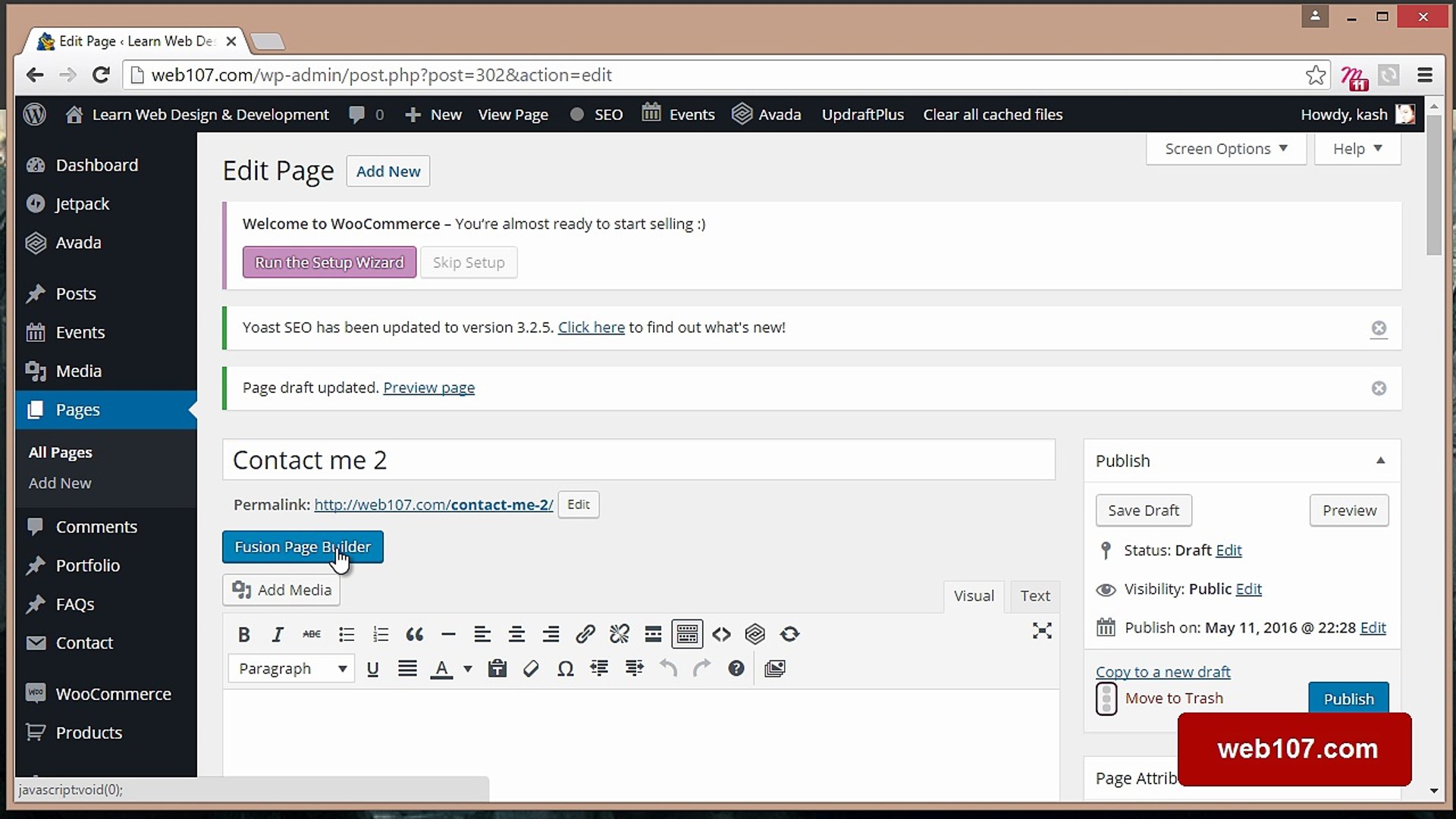This screenshot has width=1456, height=819.
Task: Open distraction-free writing mode
Action: [1043, 632]
